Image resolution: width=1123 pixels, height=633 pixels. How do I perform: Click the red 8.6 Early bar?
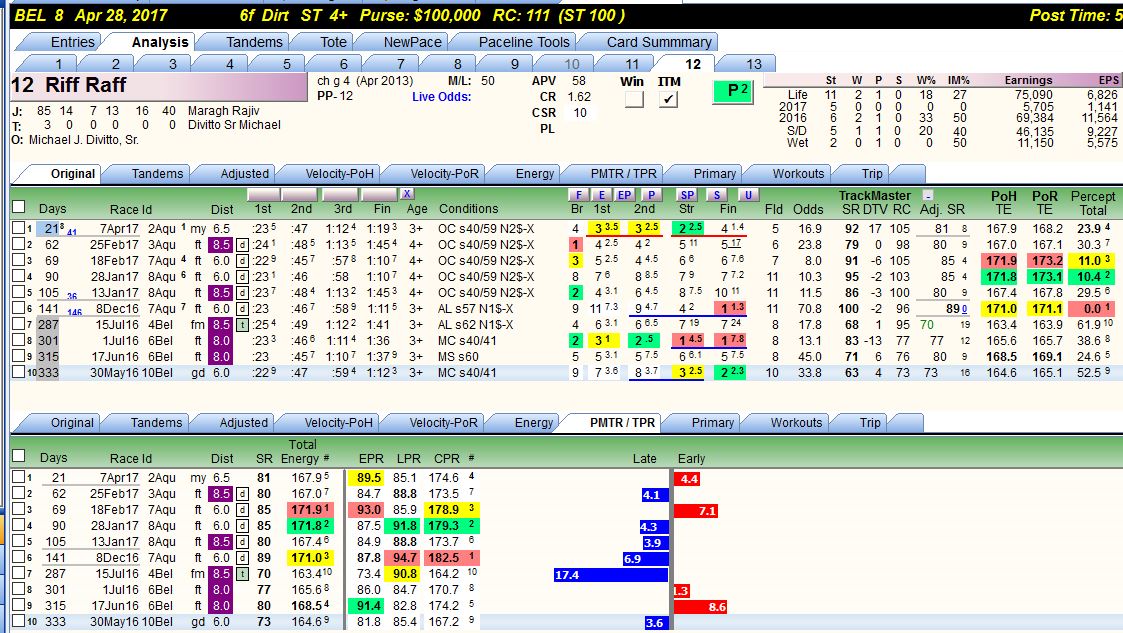pos(700,607)
